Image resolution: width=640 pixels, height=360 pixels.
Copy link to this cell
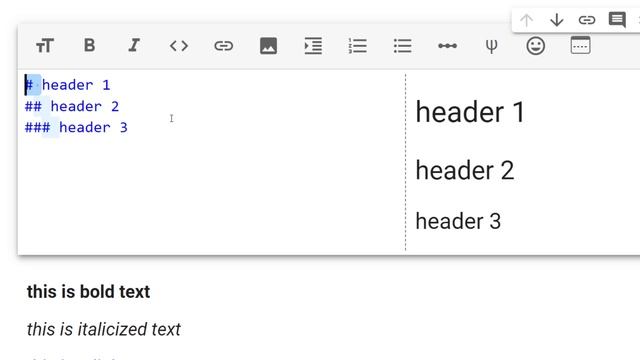pyautogui.click(x=587, y=20)
